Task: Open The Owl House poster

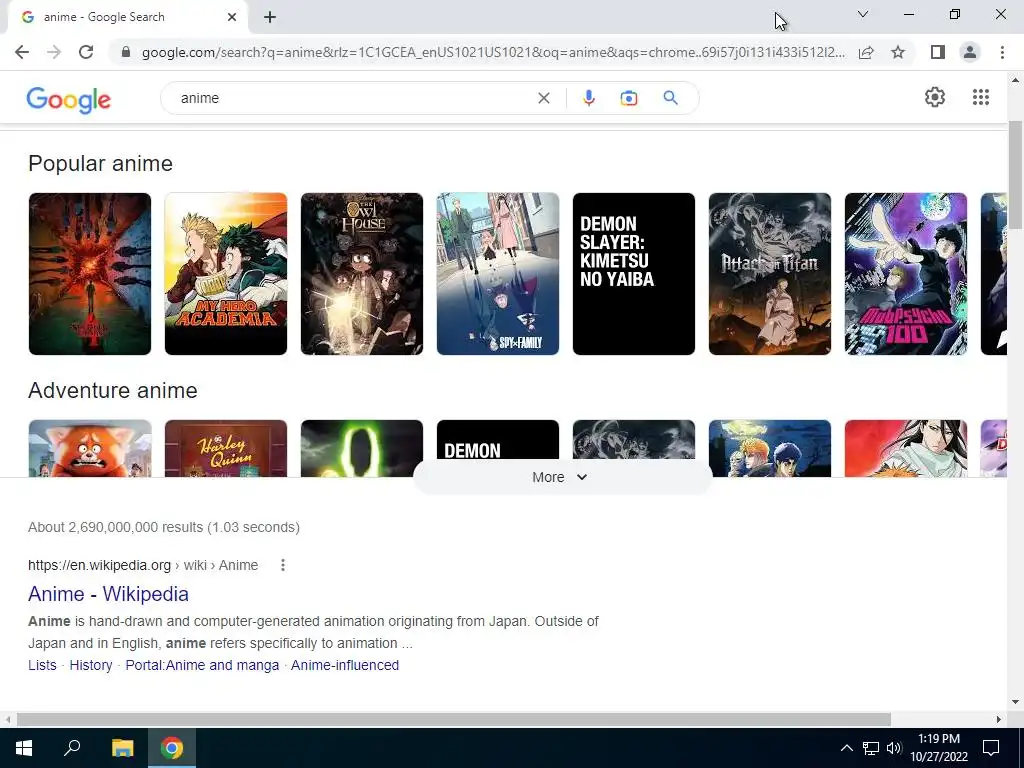Action: [x=362, y=274]
